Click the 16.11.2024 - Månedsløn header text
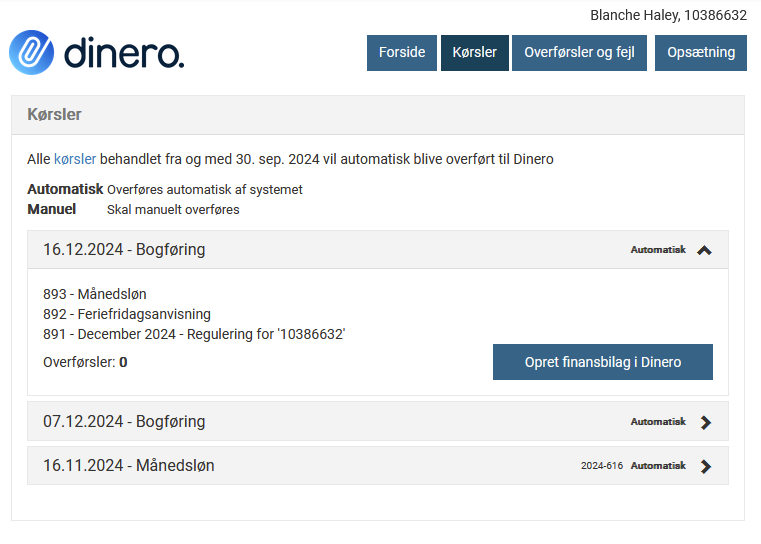Image resolution: width=761 pixels, height=544 pixels. pyautogui.click(x=129, y=465)
